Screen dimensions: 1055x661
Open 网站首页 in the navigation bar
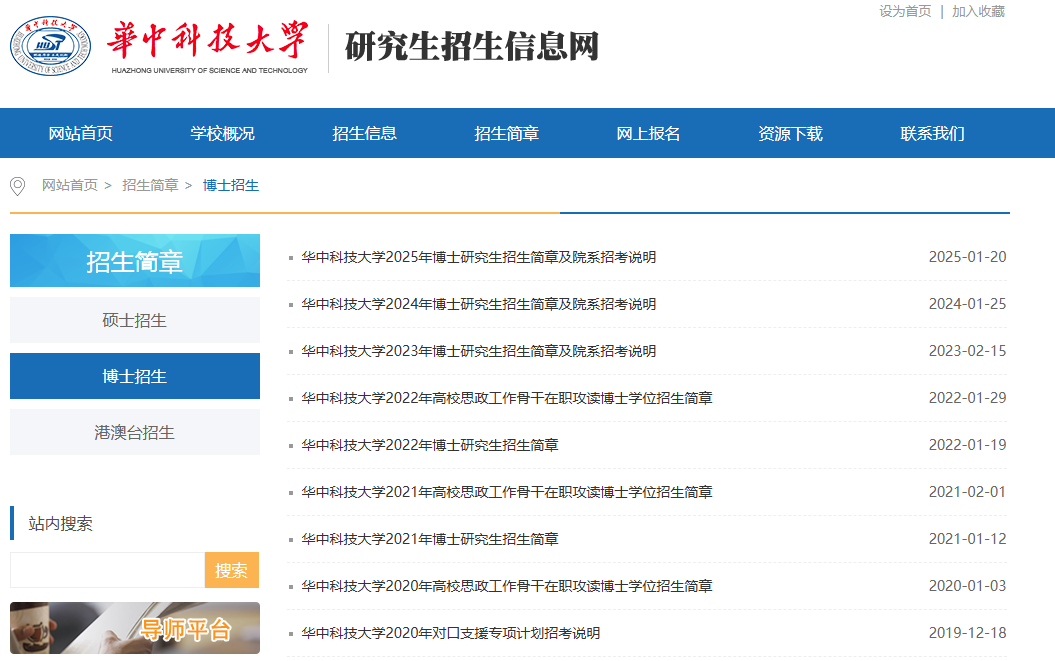tap(81, 133)
